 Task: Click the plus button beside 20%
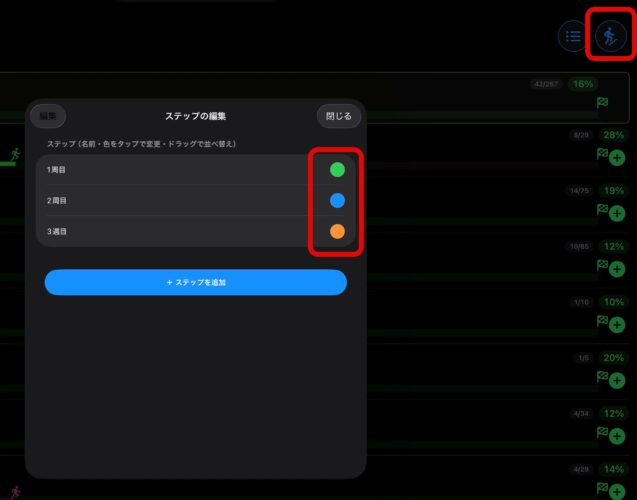click(617, 381)
